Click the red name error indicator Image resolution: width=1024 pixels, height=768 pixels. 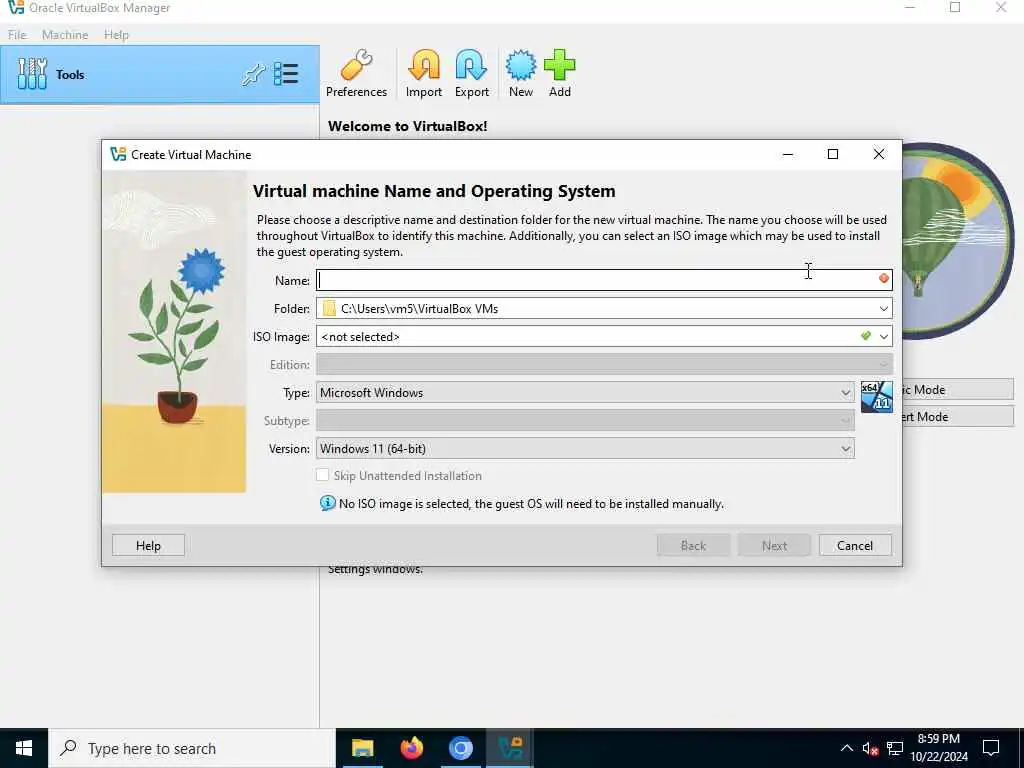884,279
